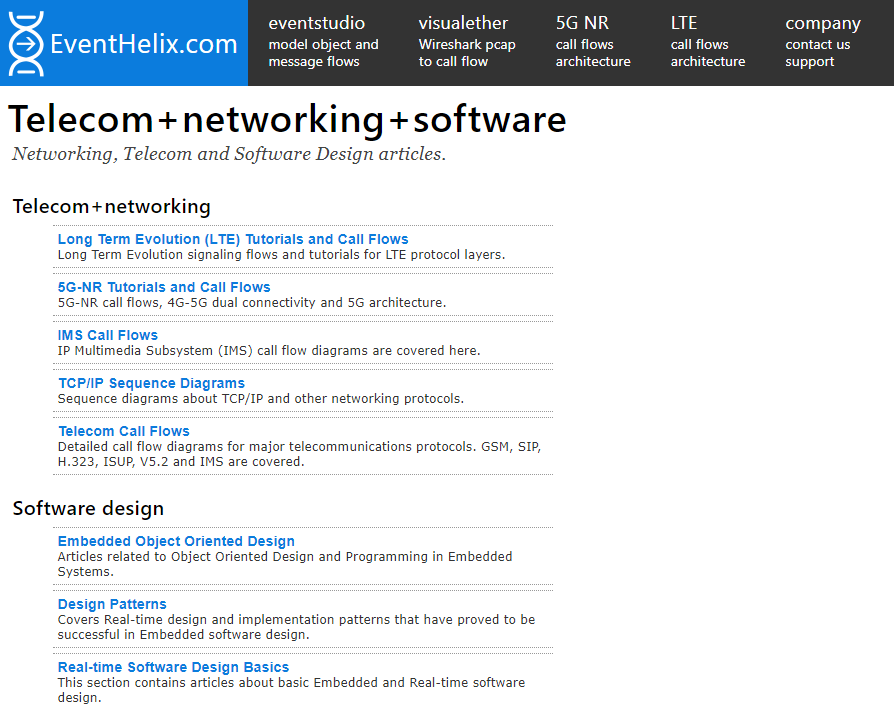Click the EventHelix DNA helix logo icon

tap(26, 44)
